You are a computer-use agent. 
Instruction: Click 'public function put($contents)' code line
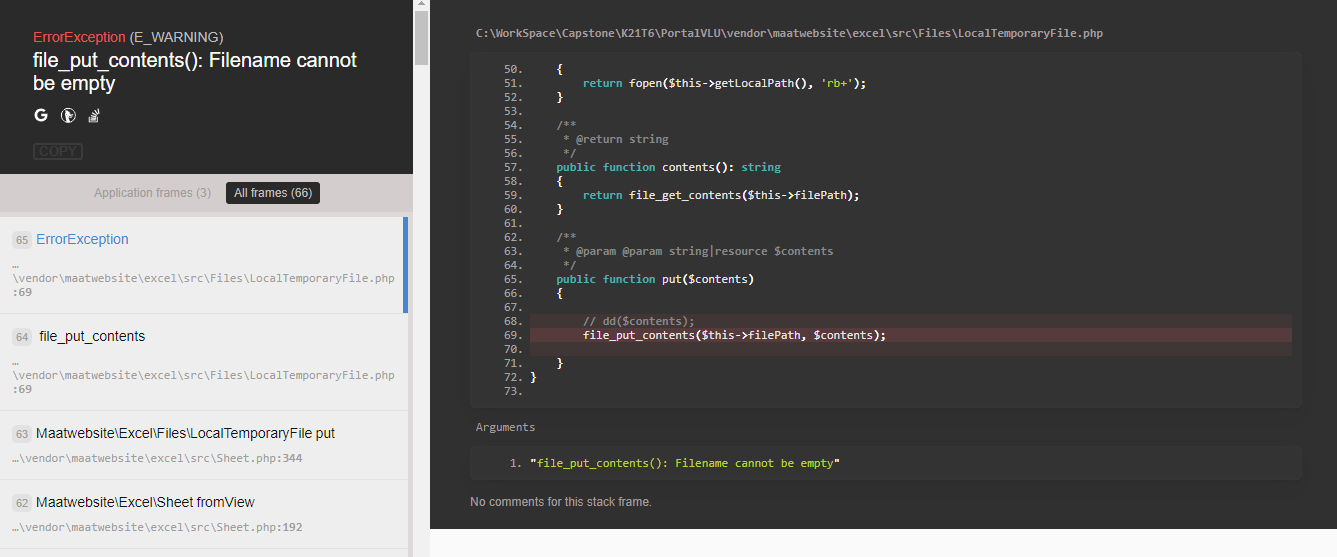point(655,279)
